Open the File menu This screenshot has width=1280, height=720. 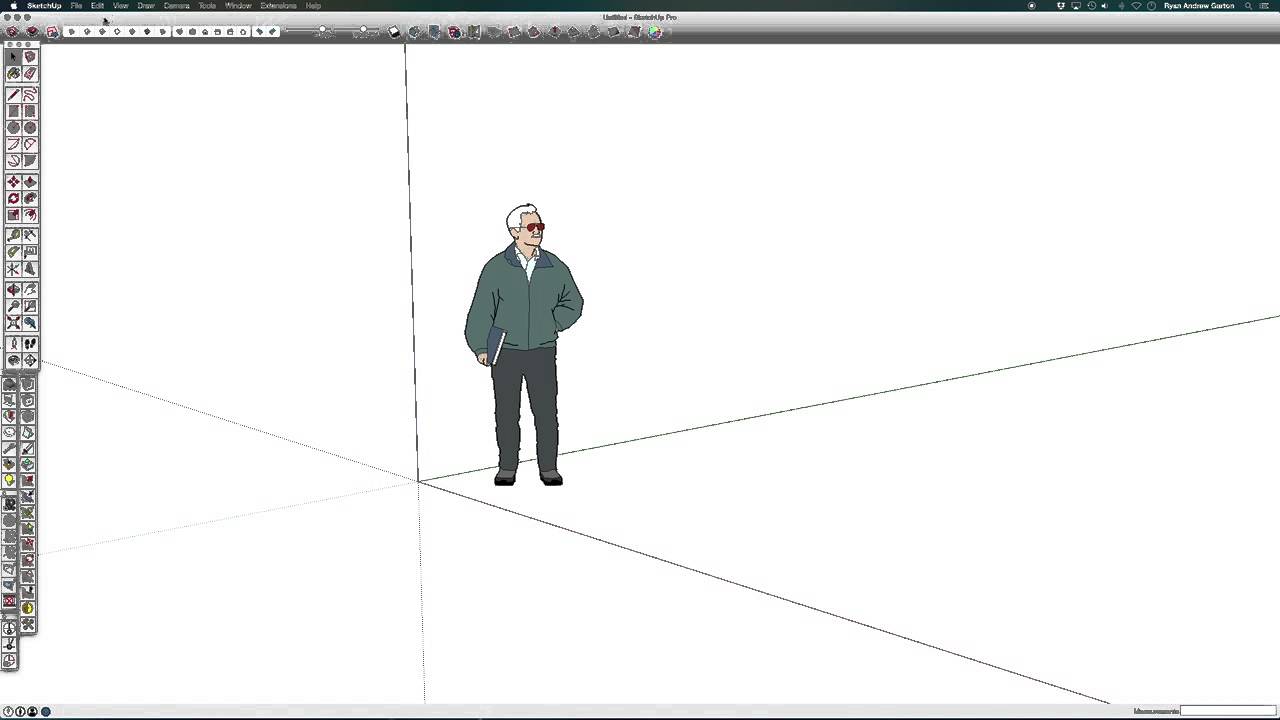point(76,6)
